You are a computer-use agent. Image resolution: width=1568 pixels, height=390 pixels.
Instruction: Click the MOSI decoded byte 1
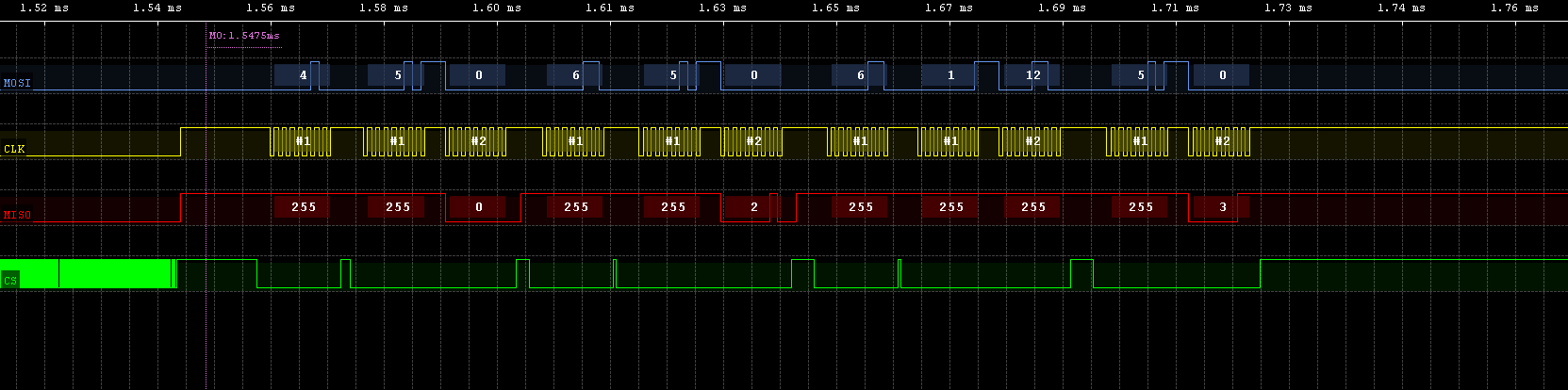[x=950, y=75]
